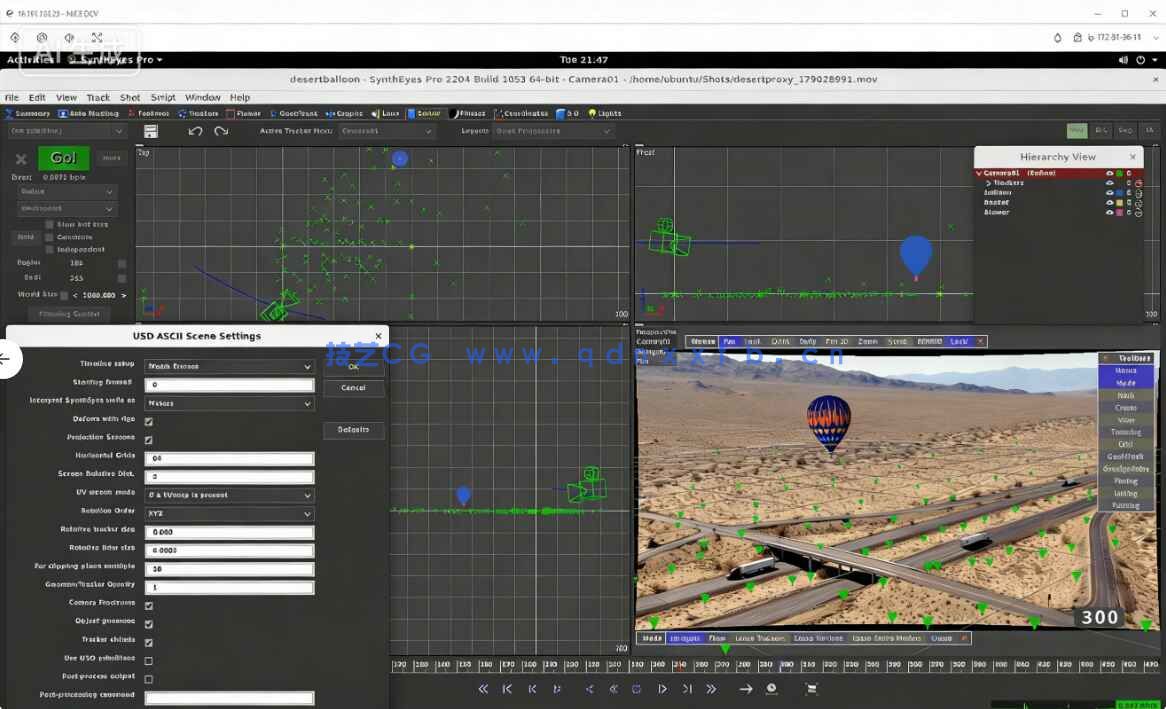Uncheck the Camera Frustums option
The image size is (1166, 709).
coord(148,602)
